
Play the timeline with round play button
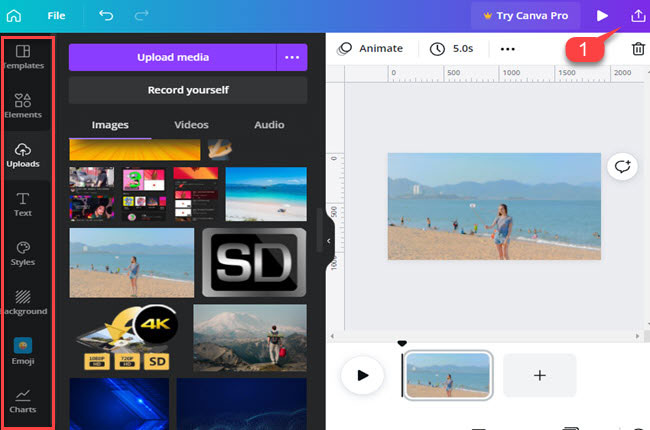pos(363,375)
